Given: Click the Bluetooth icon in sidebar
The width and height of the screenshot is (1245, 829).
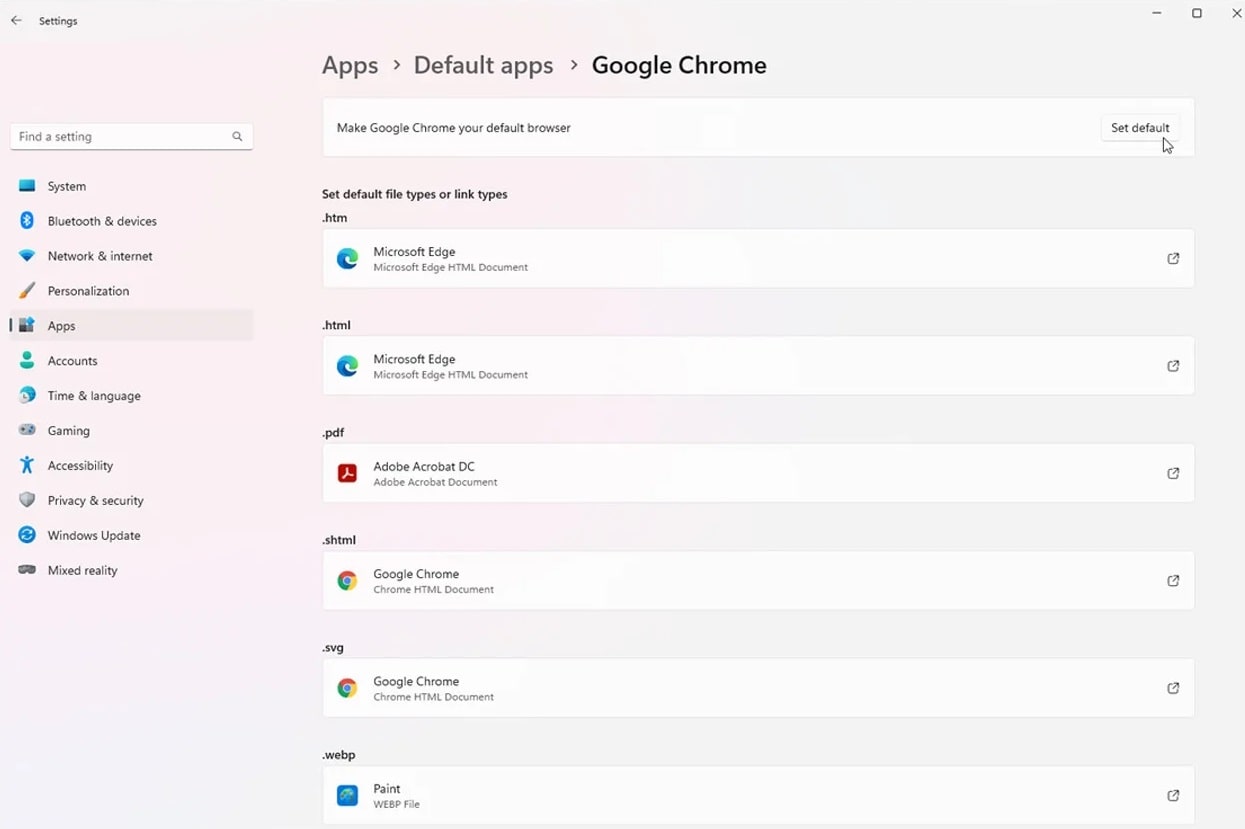Looking at the screenshot, I should point(27,221).
